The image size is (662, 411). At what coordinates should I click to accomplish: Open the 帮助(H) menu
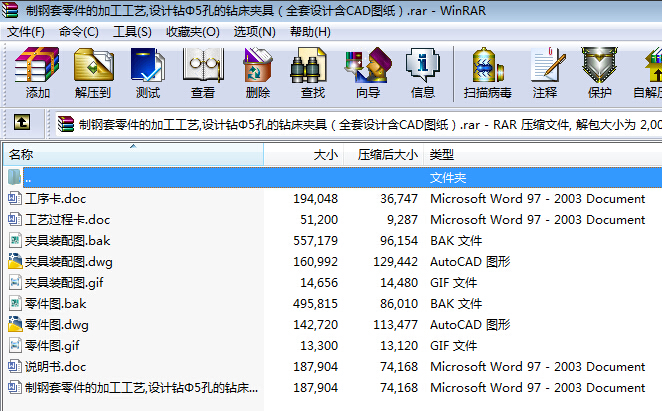pyautogui.click(x=310, y=32)
